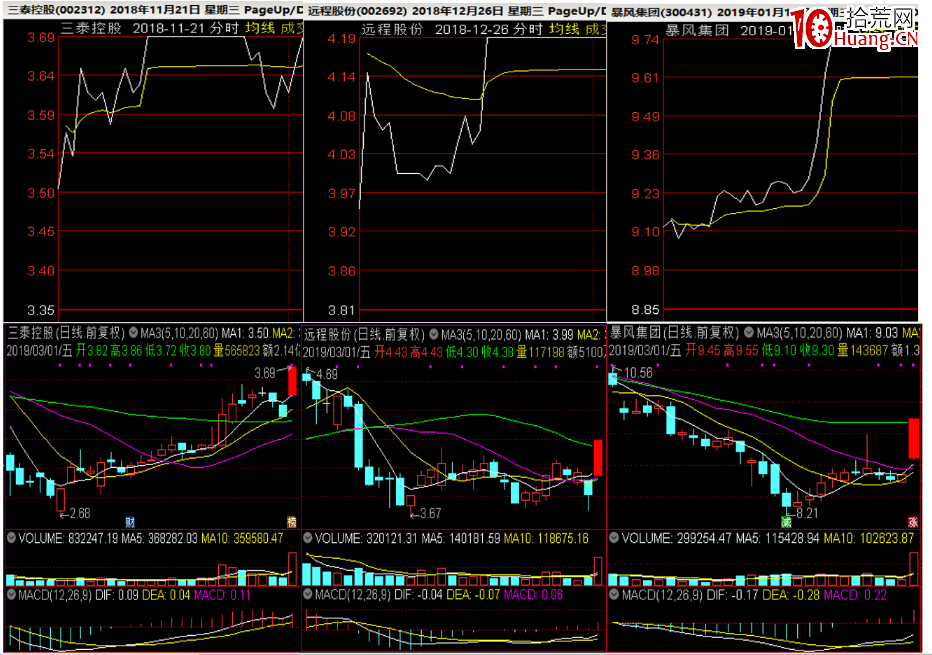Viewport: 932px width, 655px height.
Task: Click 收3.80 closing price in 三泰控股 info row
Action: (195, 351)
